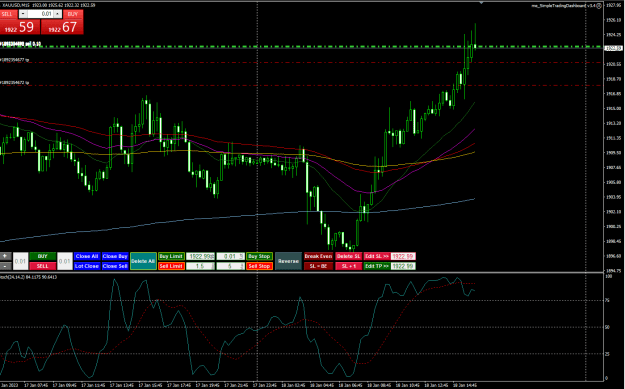The image size is (625, 389).
Task: Decrease one-click lot volume with the down arrow
Action: pyautogui.click(x=23, y=14)
